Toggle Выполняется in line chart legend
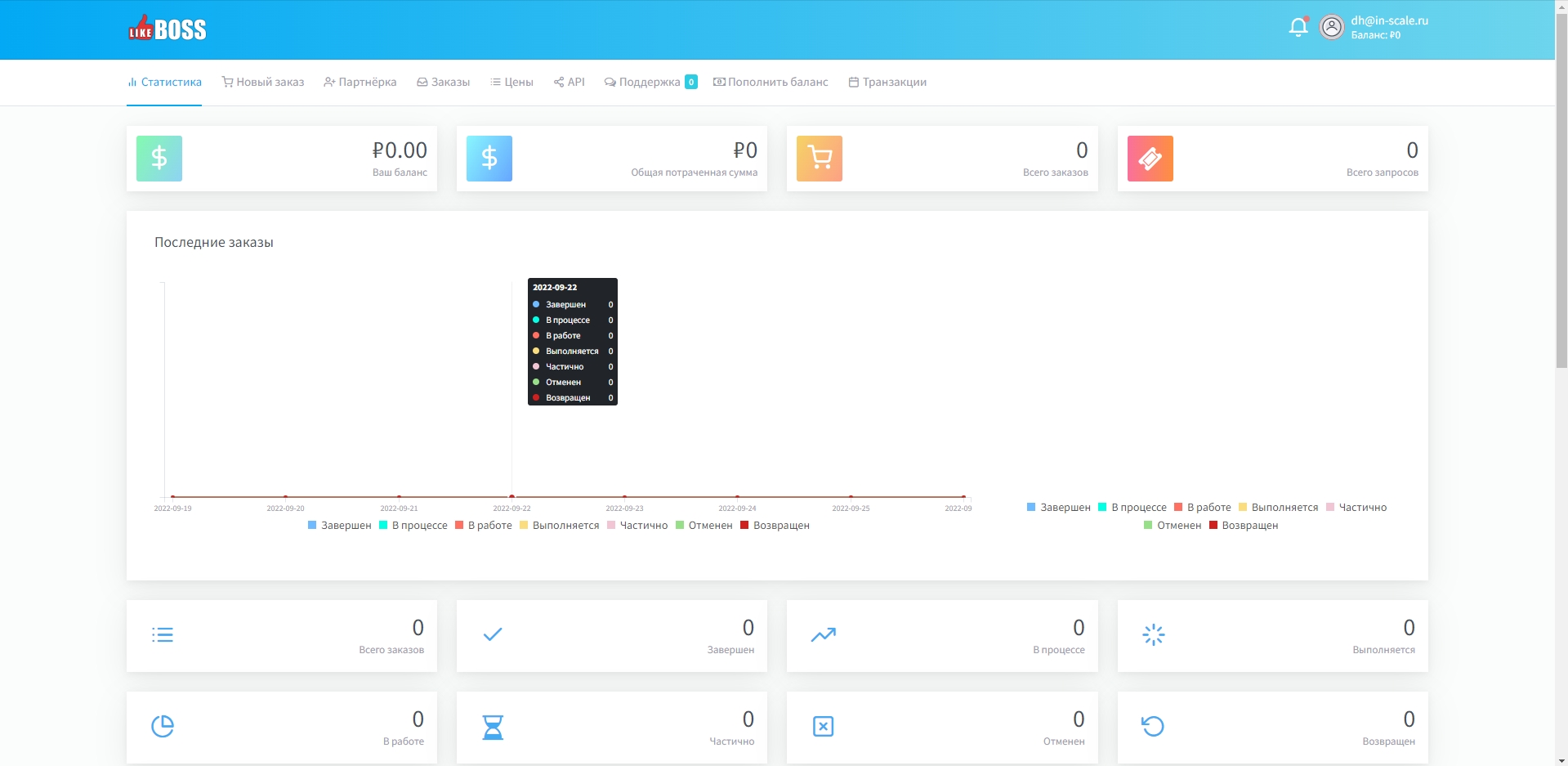 (x=560, y=526)
